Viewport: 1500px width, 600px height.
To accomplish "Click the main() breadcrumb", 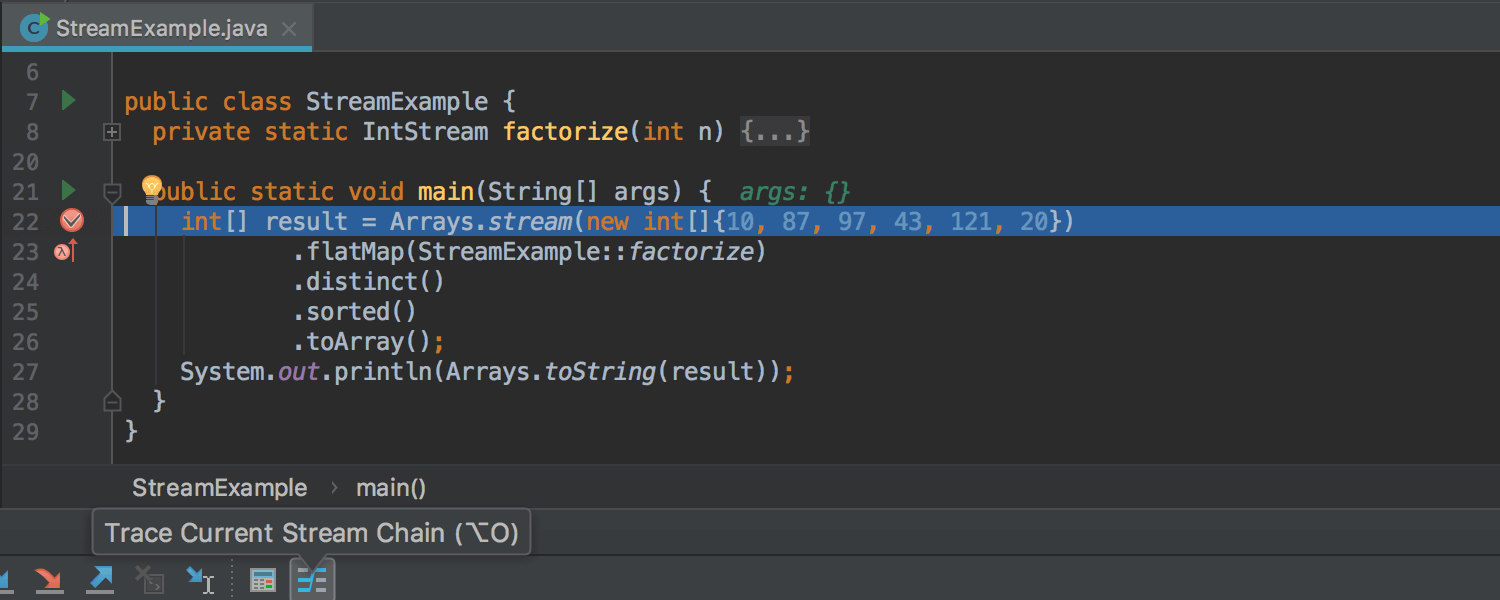I will (391, 488).
